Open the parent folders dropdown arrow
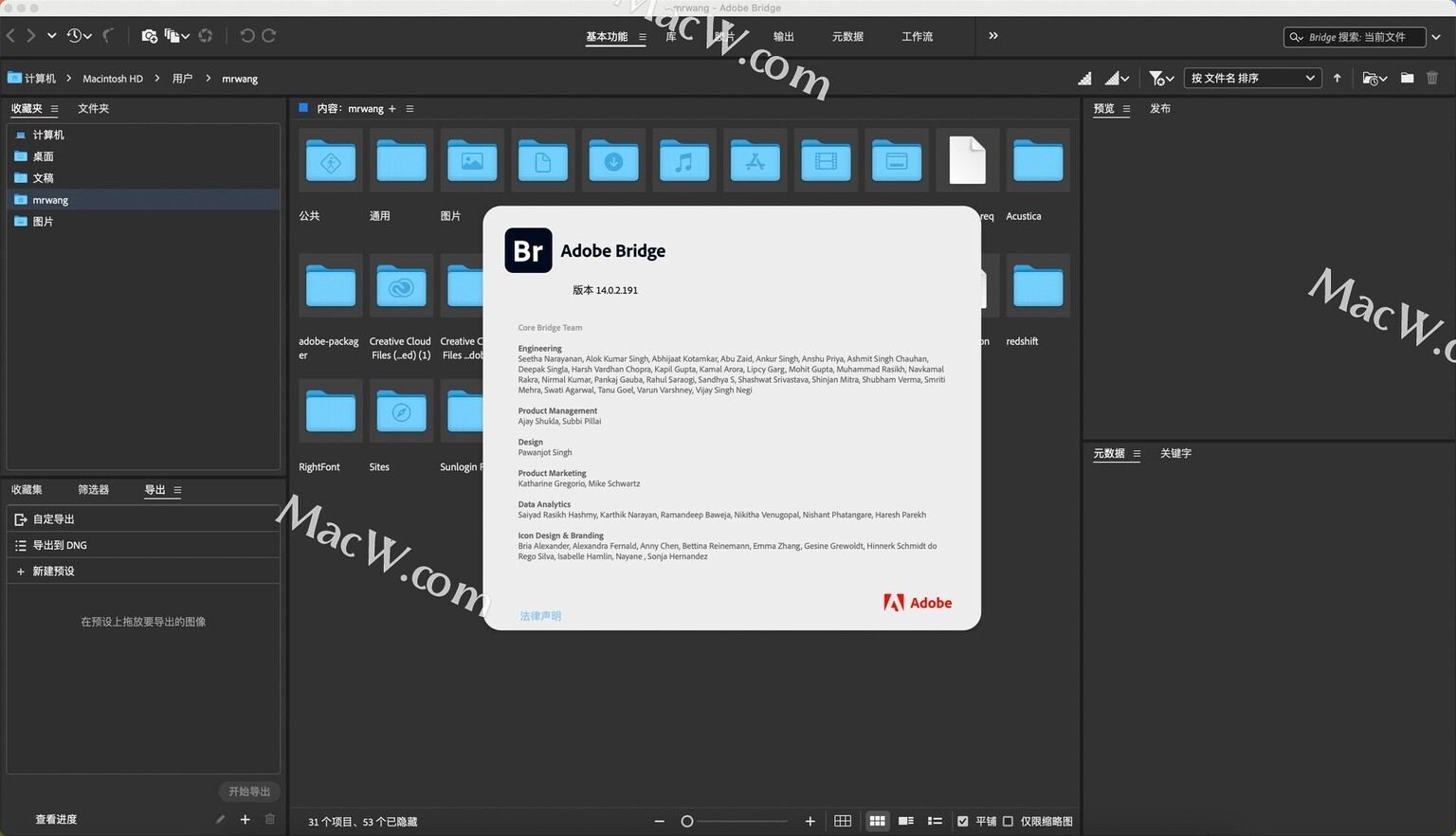 (x=51, y=36)
